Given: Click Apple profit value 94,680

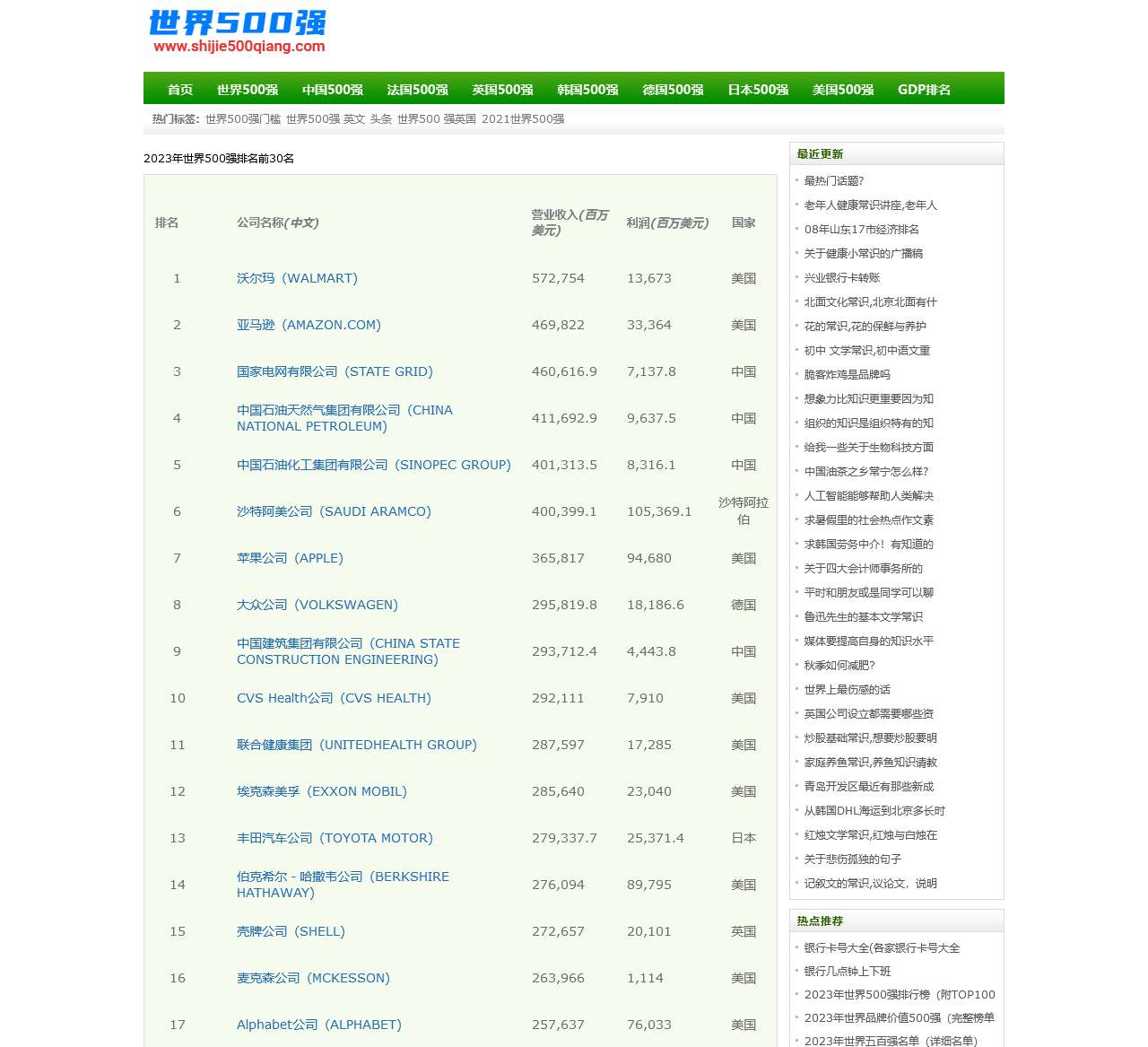Looking at the screenshot, I should point(649,558).
